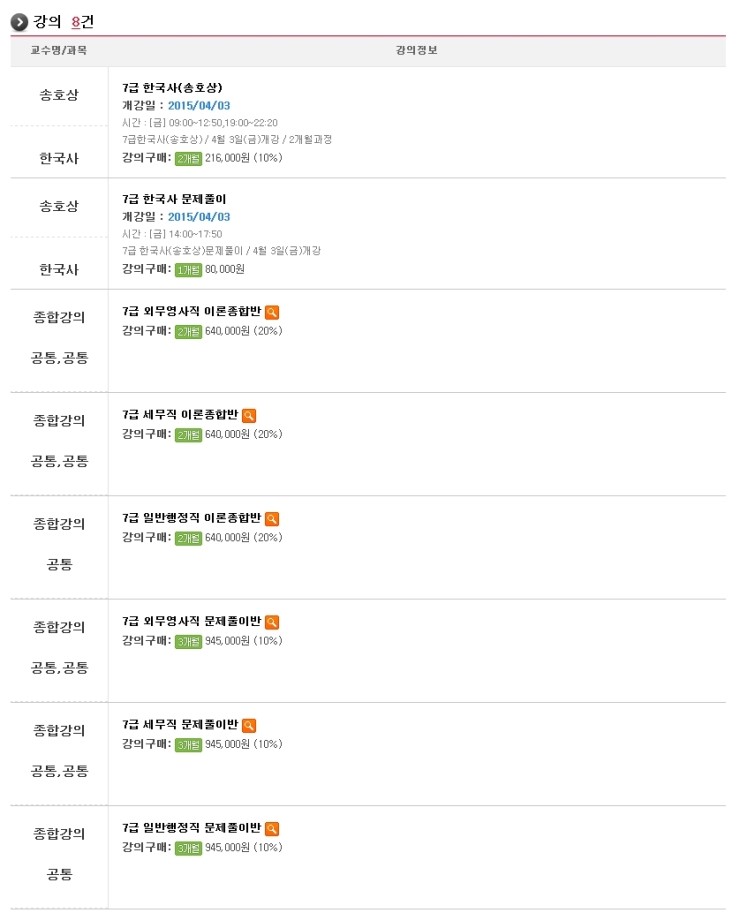Click magnifier icon next to 7급 세무직 이론종합반

click(x=249, y=416)
